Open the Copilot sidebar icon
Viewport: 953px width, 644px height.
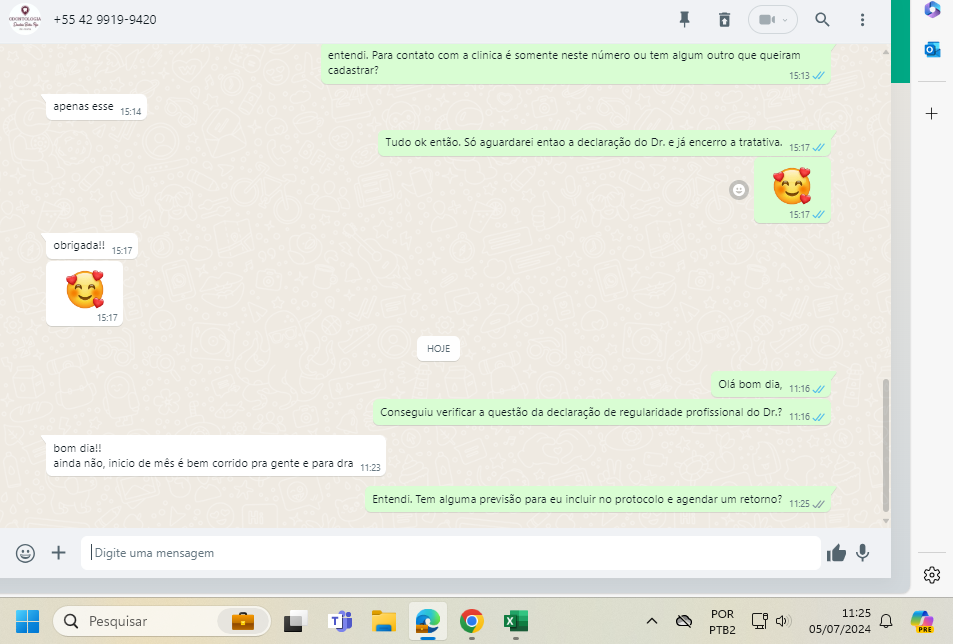point(932,10)
